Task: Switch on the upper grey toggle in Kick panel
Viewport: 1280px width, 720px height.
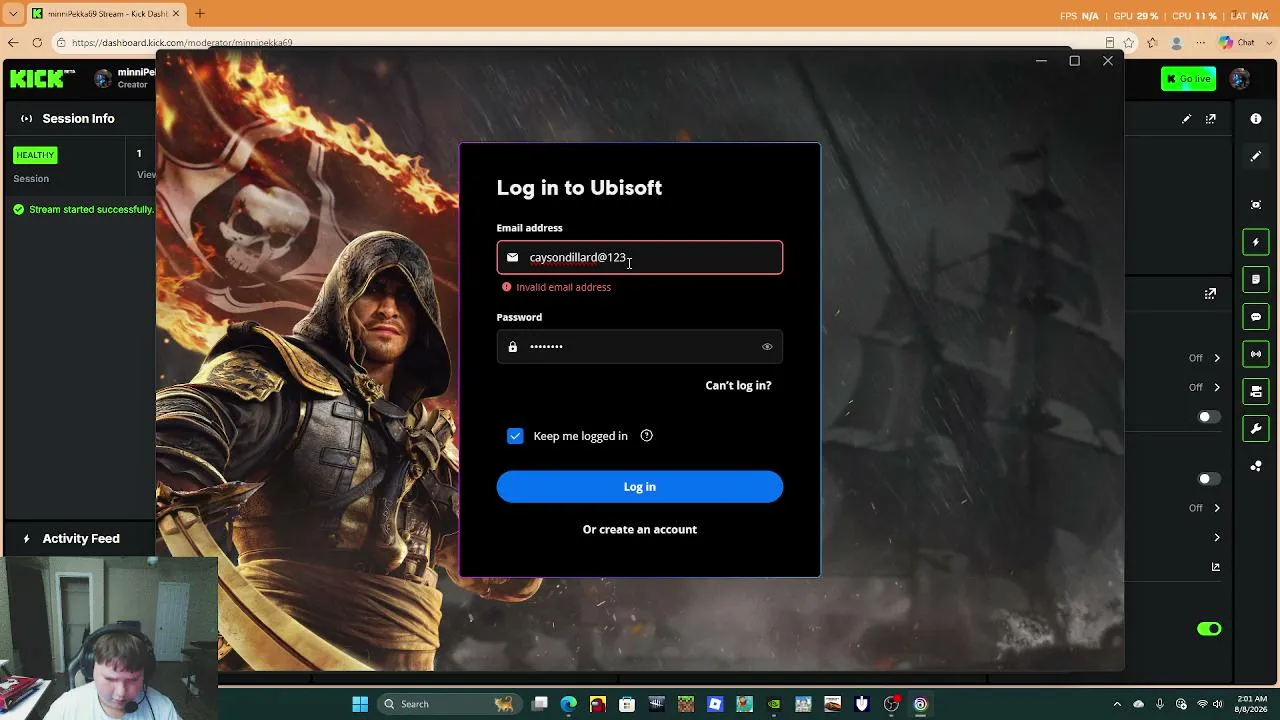Action: click(1209, 417)
